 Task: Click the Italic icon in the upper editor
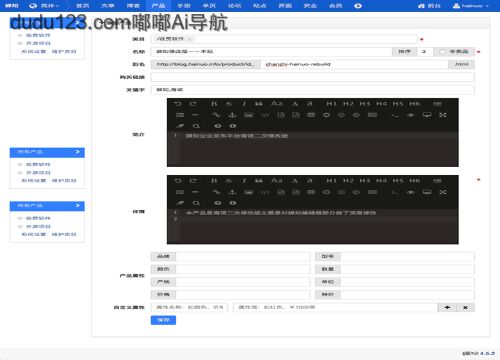[x=244, y=104]
